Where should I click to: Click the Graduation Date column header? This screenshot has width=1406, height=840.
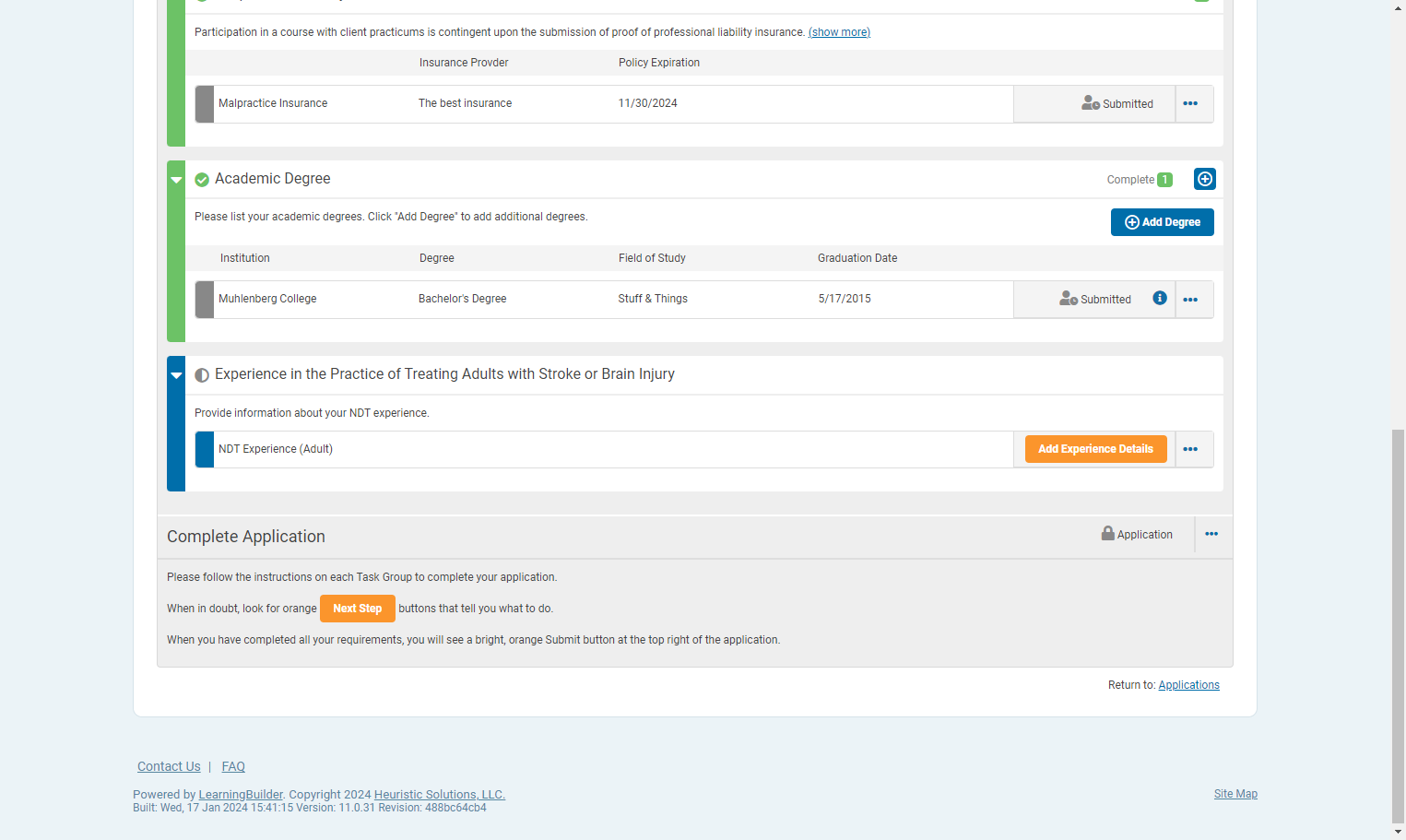click(x=857, y=258)
